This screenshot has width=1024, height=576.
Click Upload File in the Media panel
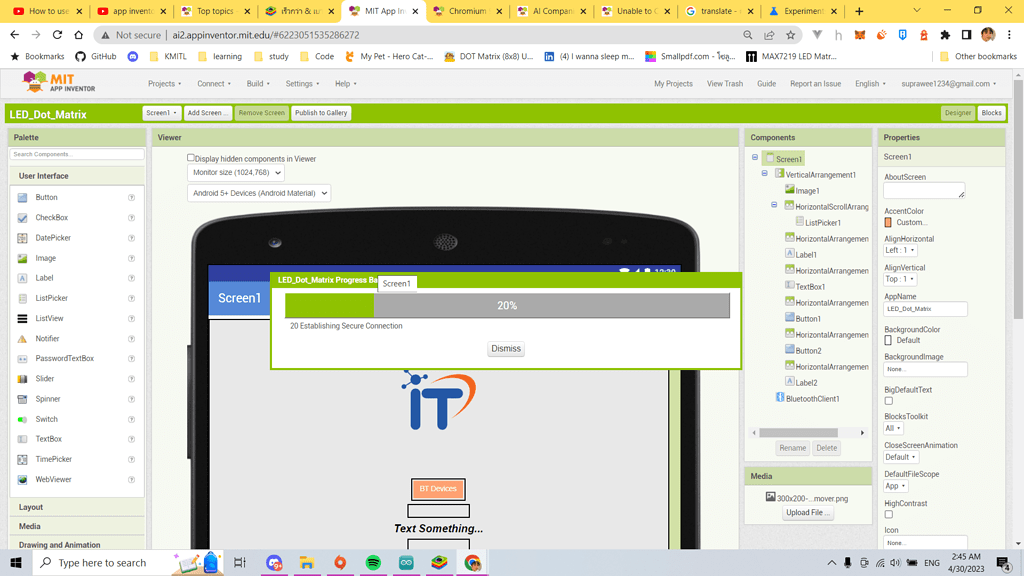pos(808,512)
